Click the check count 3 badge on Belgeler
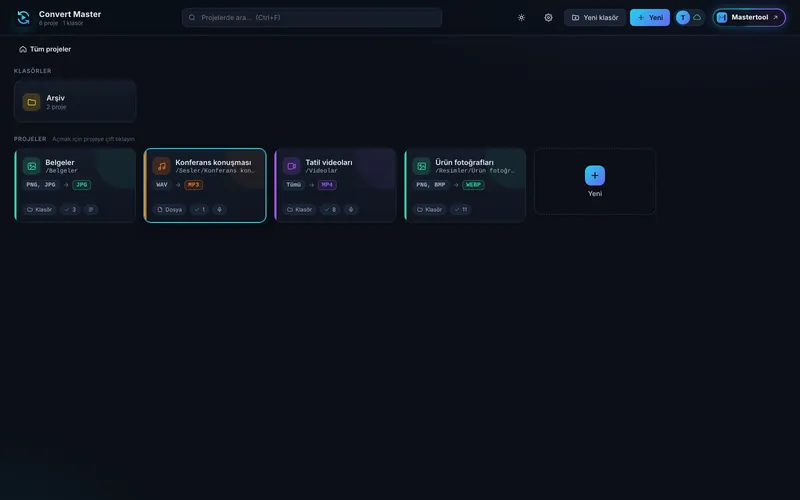The width and height of the screenshot is (800, 500). point(70,209)
